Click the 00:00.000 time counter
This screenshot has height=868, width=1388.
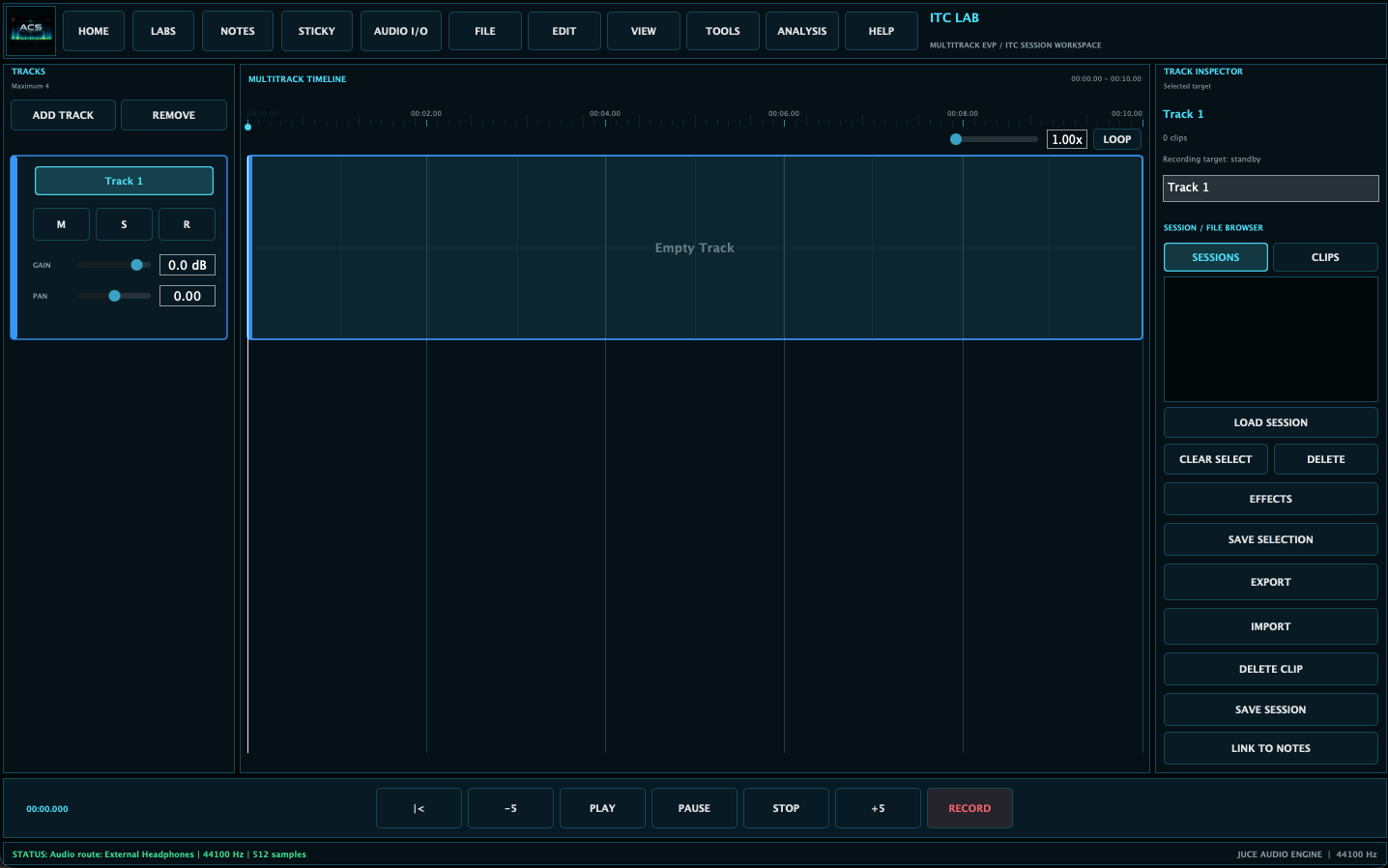(x=47, y=809)
